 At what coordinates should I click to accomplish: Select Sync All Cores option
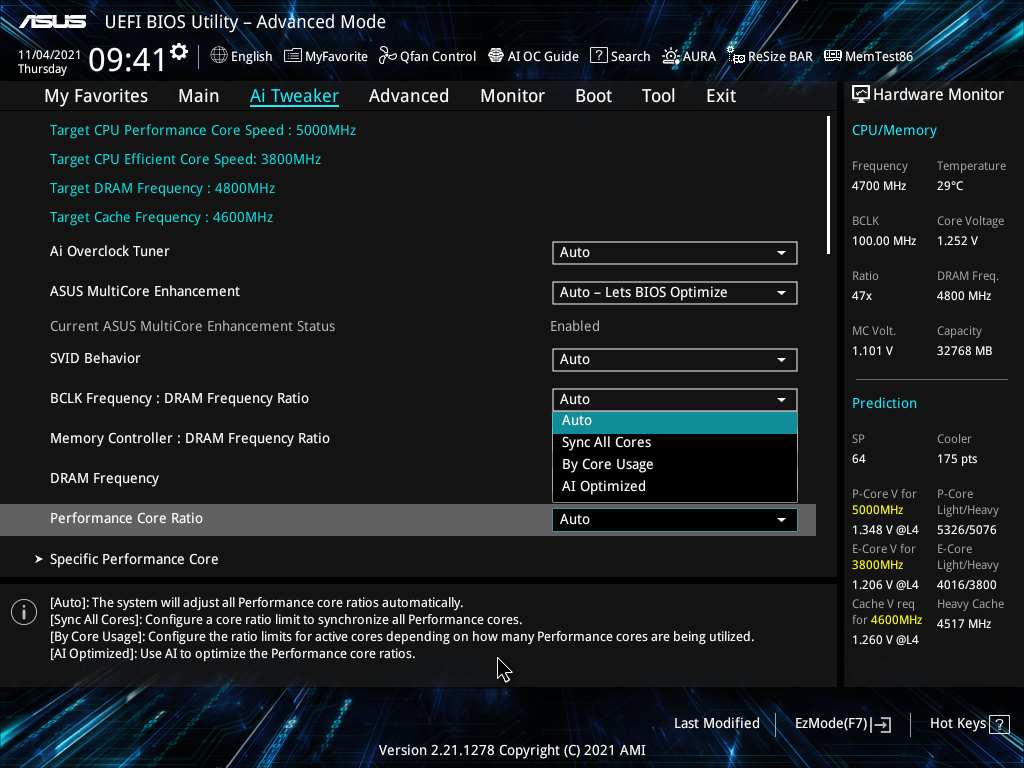(x=675, y=443)
